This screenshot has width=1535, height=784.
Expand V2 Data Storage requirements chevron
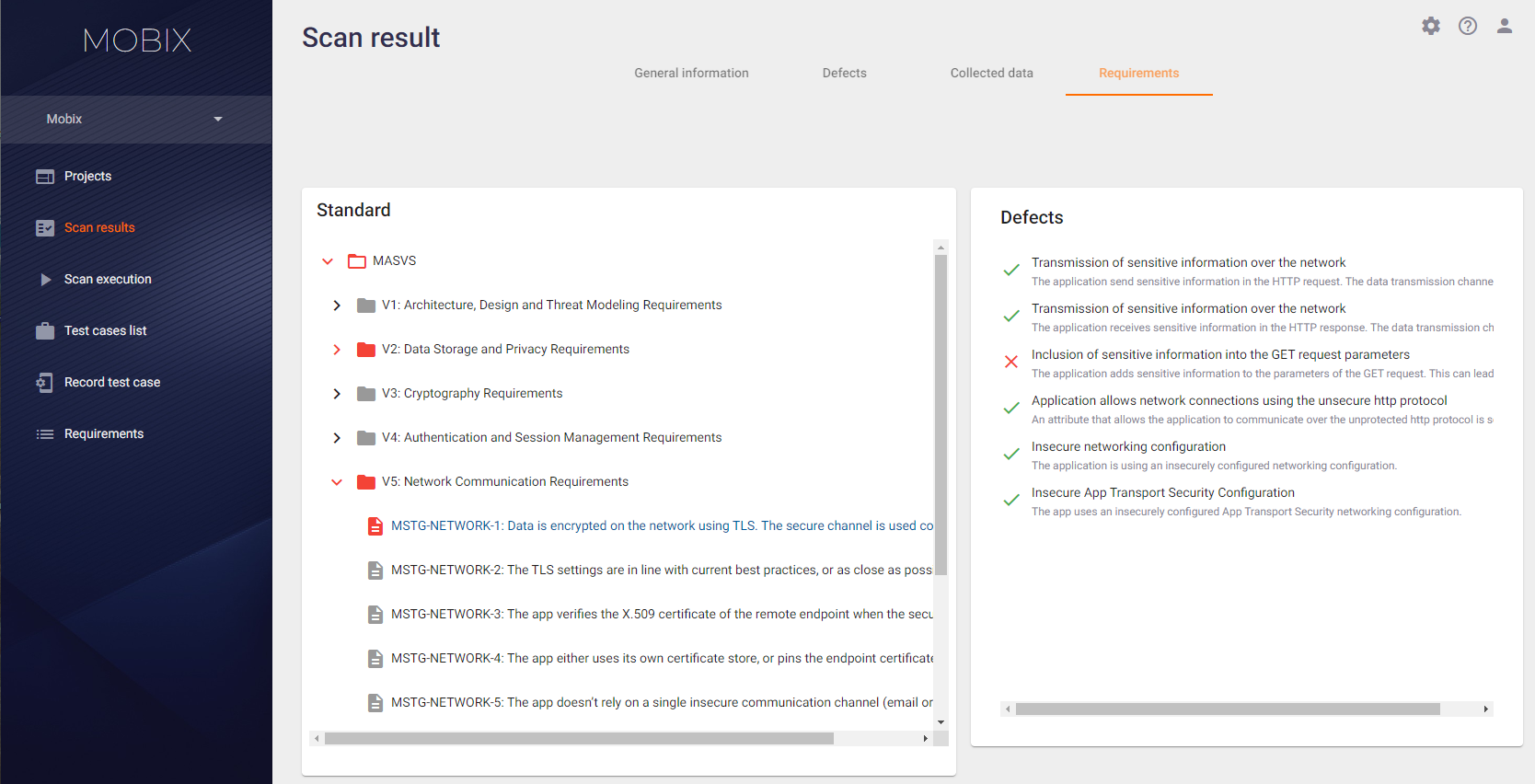(337, 350)
